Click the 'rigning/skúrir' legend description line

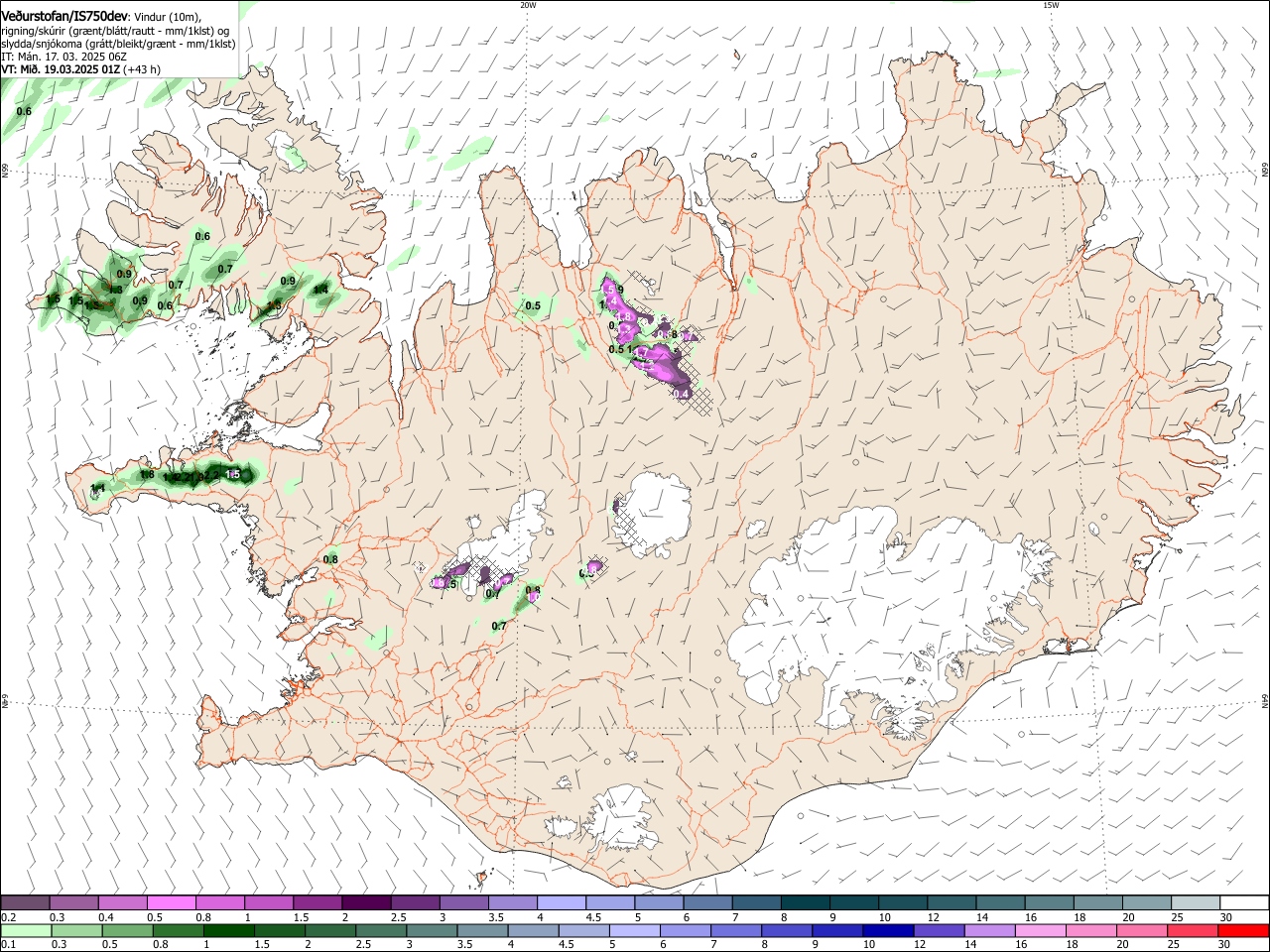(x=116, y=31)
